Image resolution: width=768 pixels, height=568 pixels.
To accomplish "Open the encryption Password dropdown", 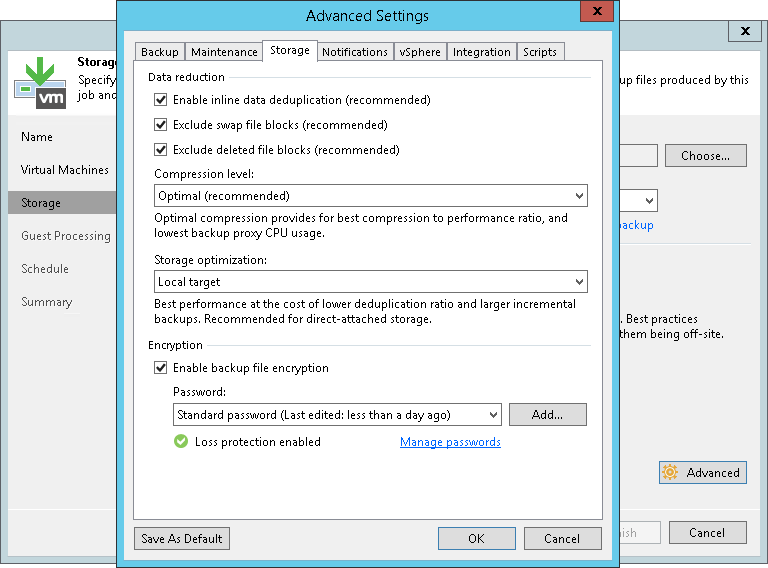I will click(337, 414).
